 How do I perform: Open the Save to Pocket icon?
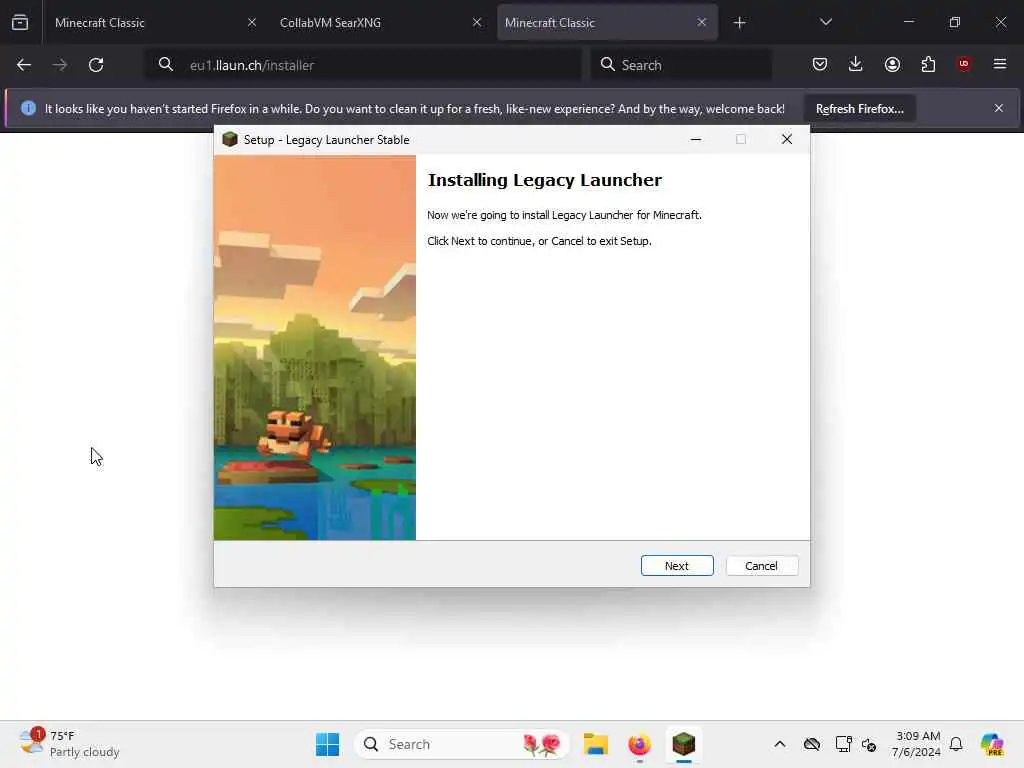(820, 64)
